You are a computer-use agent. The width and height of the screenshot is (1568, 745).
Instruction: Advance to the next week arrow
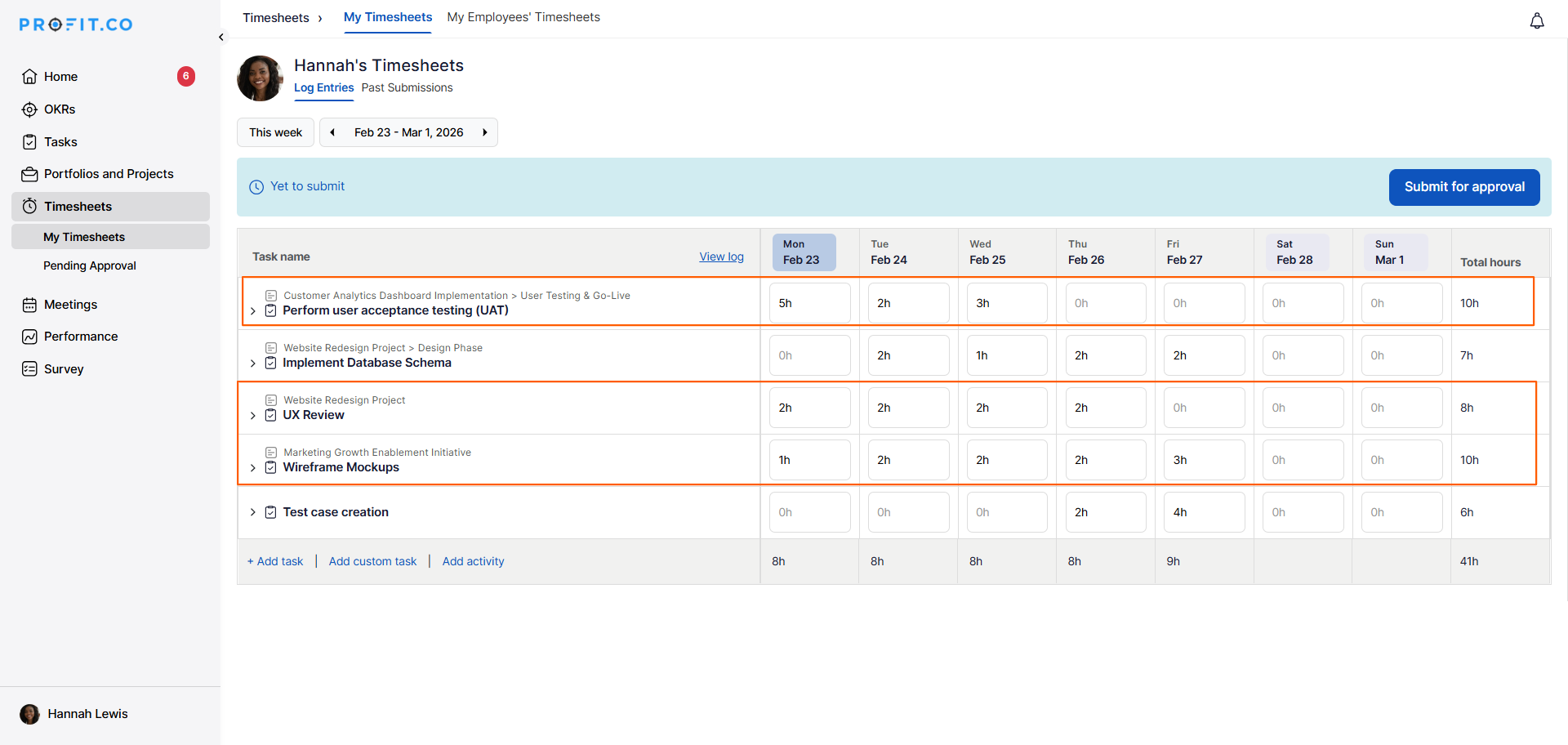(484, 132)
